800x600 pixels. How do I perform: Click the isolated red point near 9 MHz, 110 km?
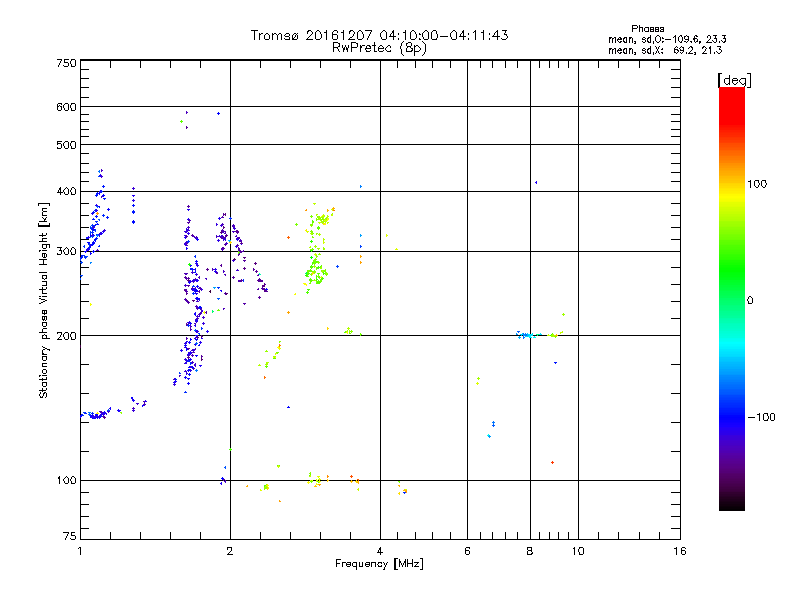click(553, 463)
